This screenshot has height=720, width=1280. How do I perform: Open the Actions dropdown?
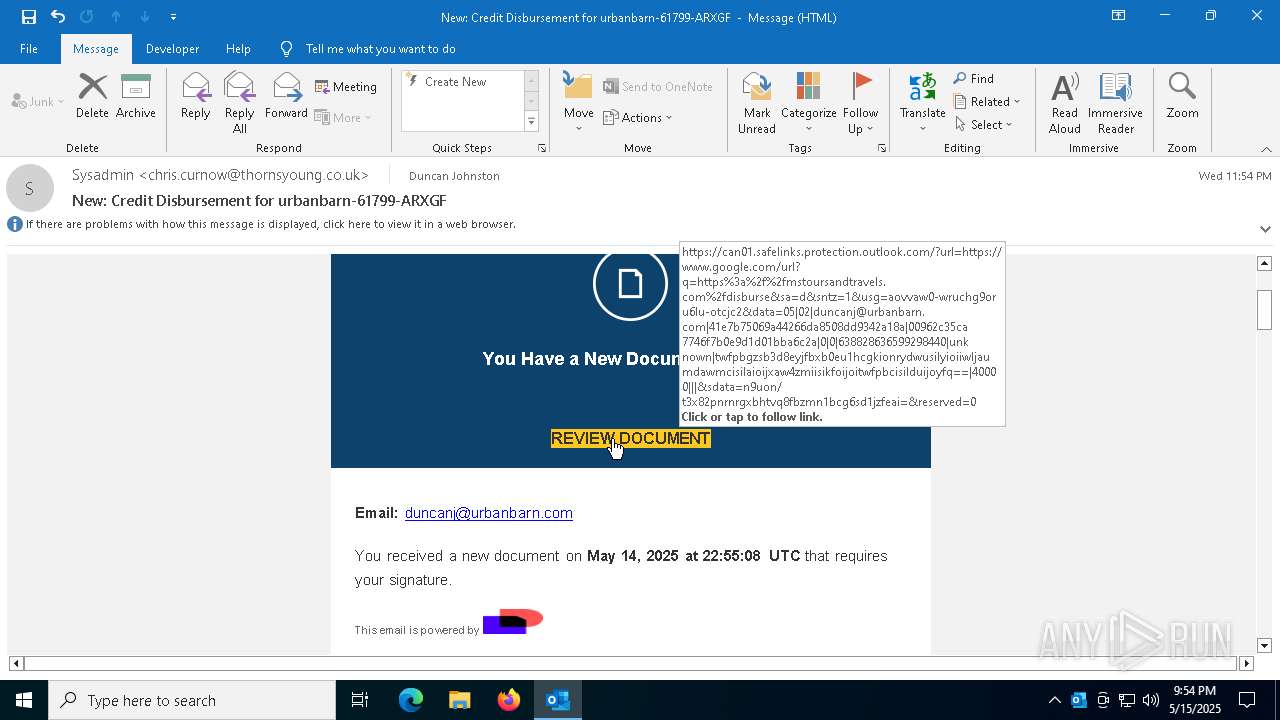(638, 117)
